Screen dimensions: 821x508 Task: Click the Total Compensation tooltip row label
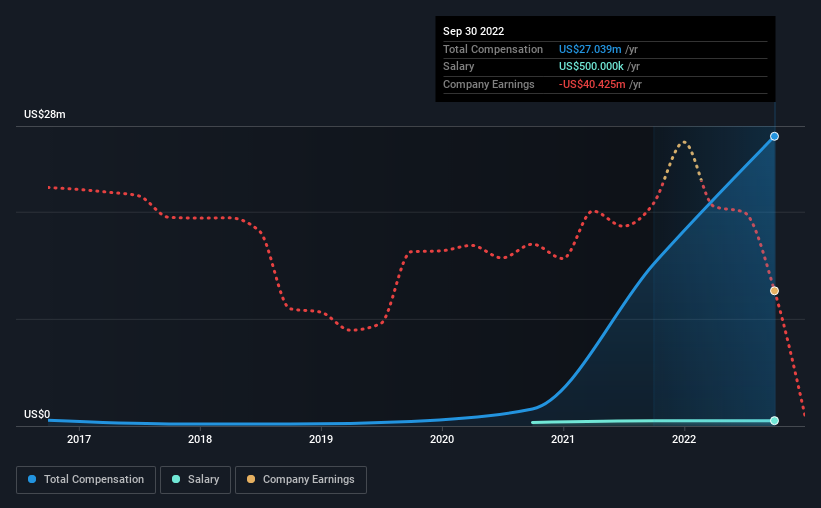point(493,49)
